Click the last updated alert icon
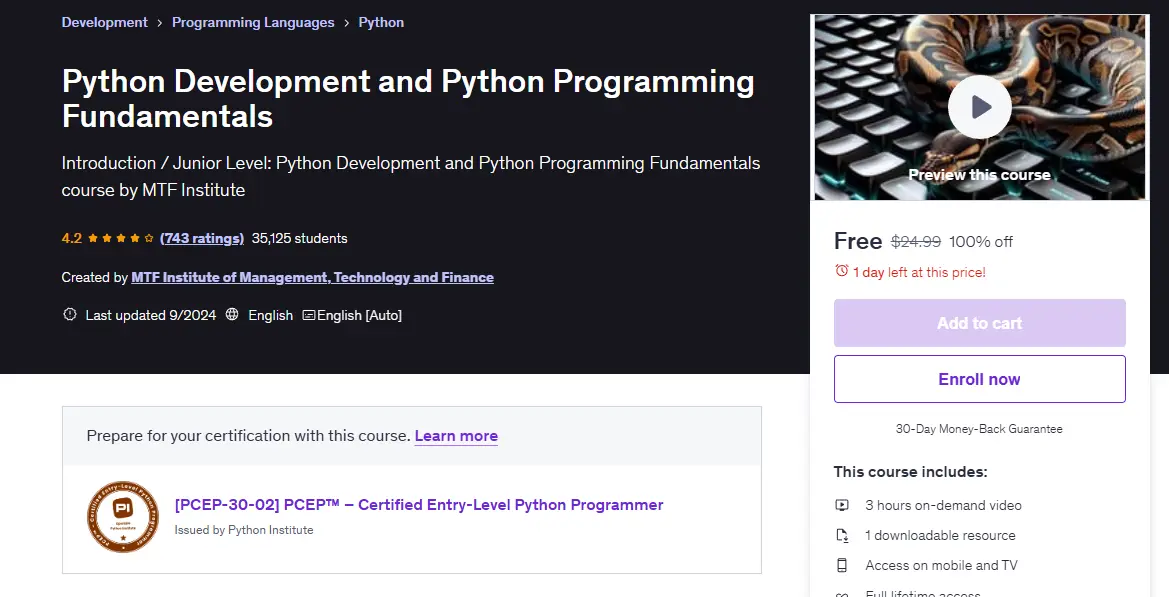 click(x=69, y=315)
